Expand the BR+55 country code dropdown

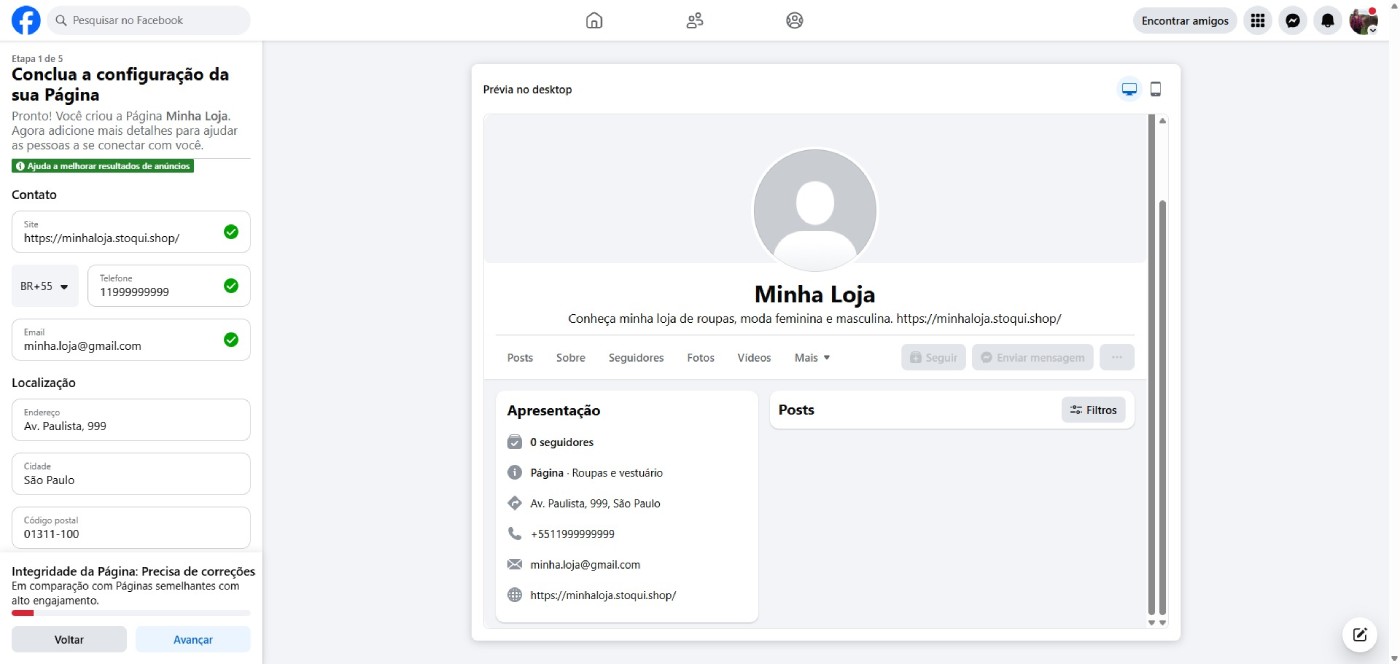coord(45,286)
